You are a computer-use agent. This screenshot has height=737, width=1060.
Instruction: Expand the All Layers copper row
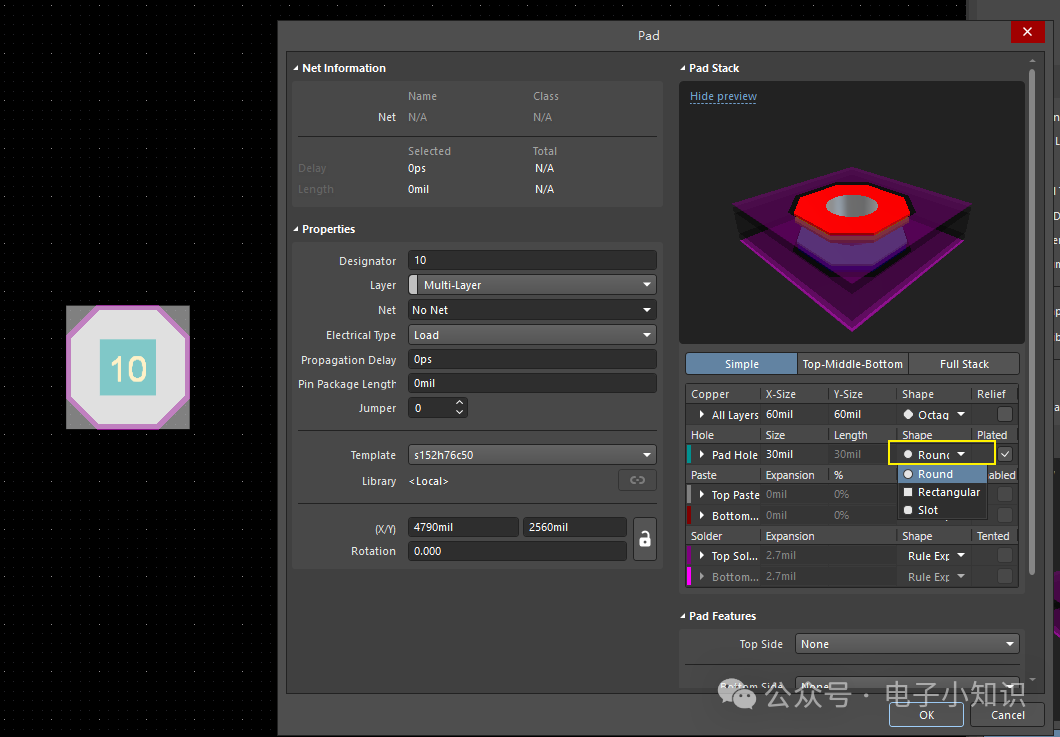click(x=702, y=414)
